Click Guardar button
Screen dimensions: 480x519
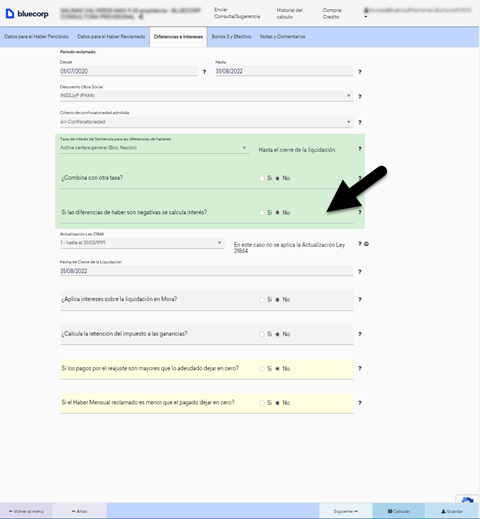pyautogui.click(x=452, y=511)
